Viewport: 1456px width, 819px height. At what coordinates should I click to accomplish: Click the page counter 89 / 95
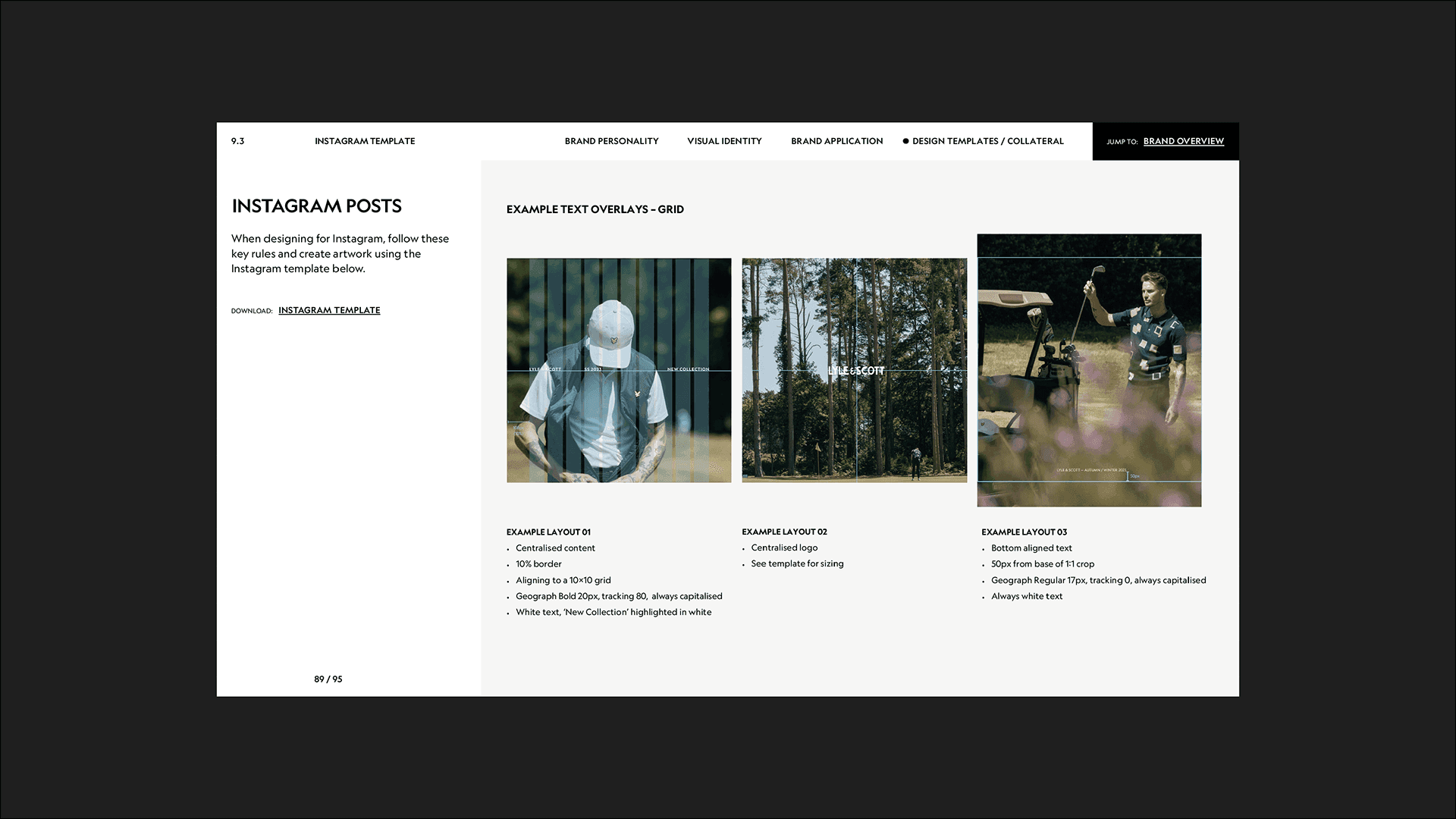click(x=328, y=679)
